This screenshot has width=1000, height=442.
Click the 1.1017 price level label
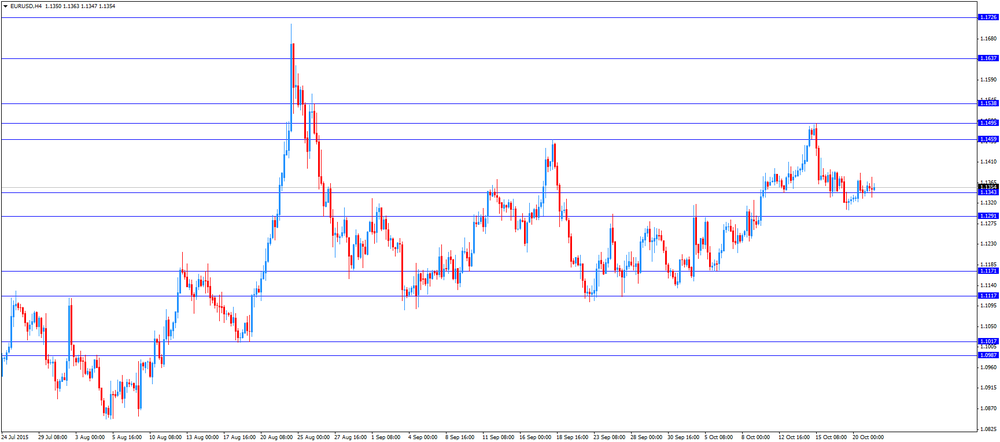(x=987, y=341)
